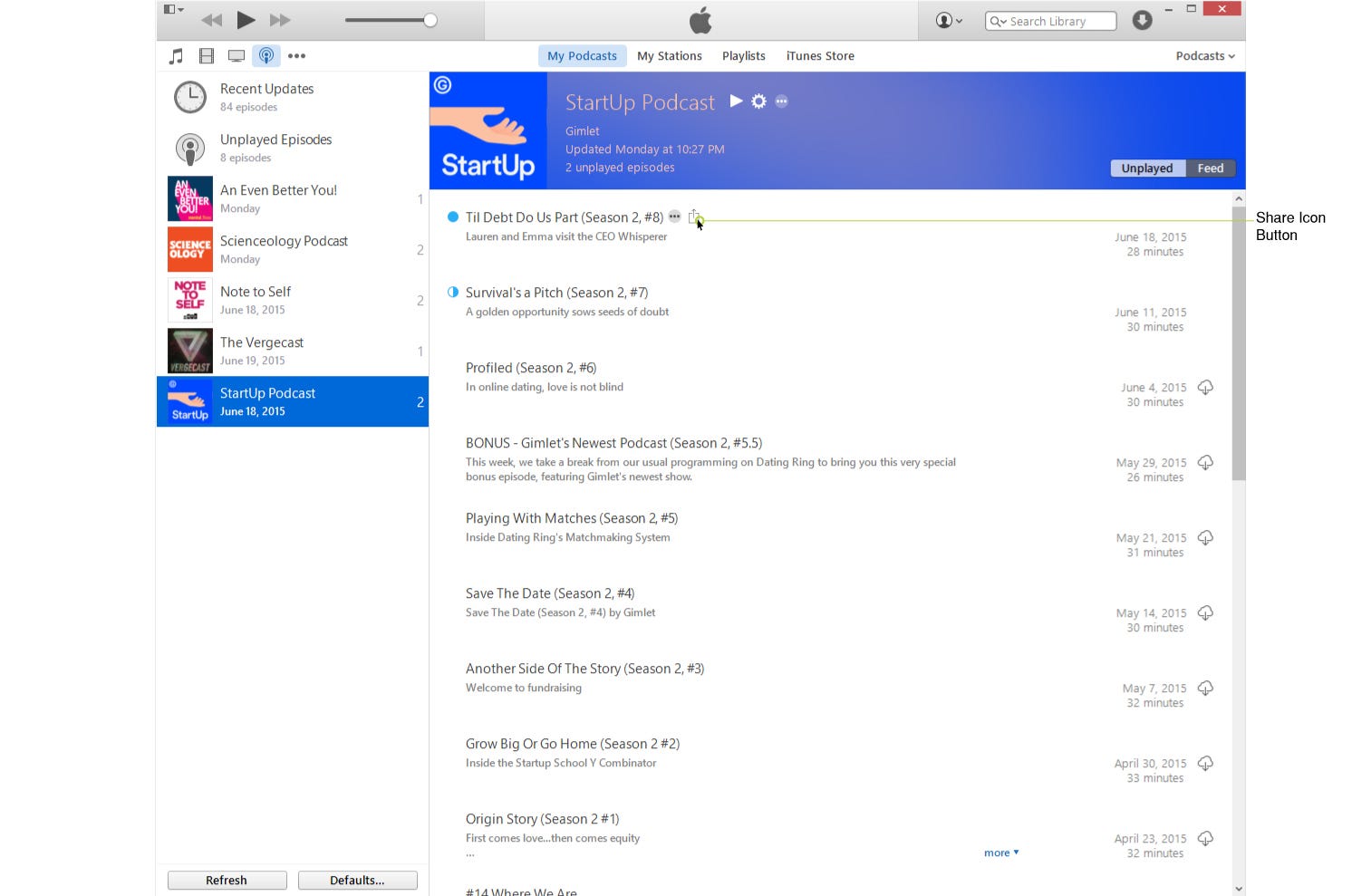The height and width of the screenshot is (896, 1352).
Task: Open the Podcasts view dropdown
Action: click(x=1205, y=56)
